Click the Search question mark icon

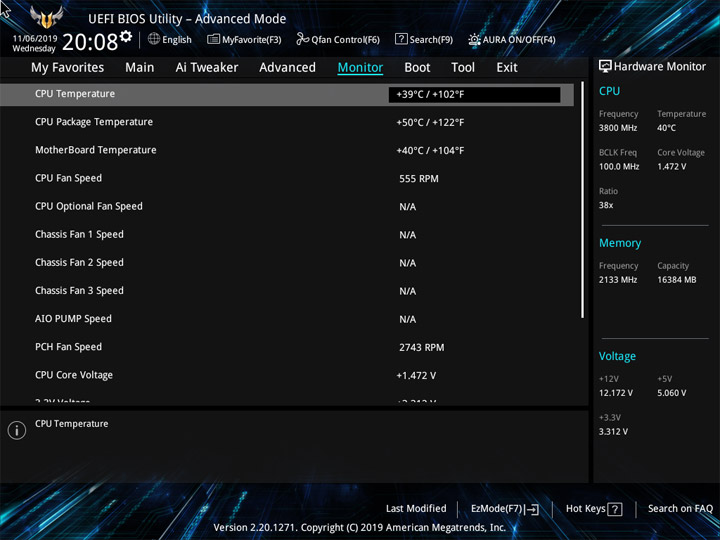401,39
